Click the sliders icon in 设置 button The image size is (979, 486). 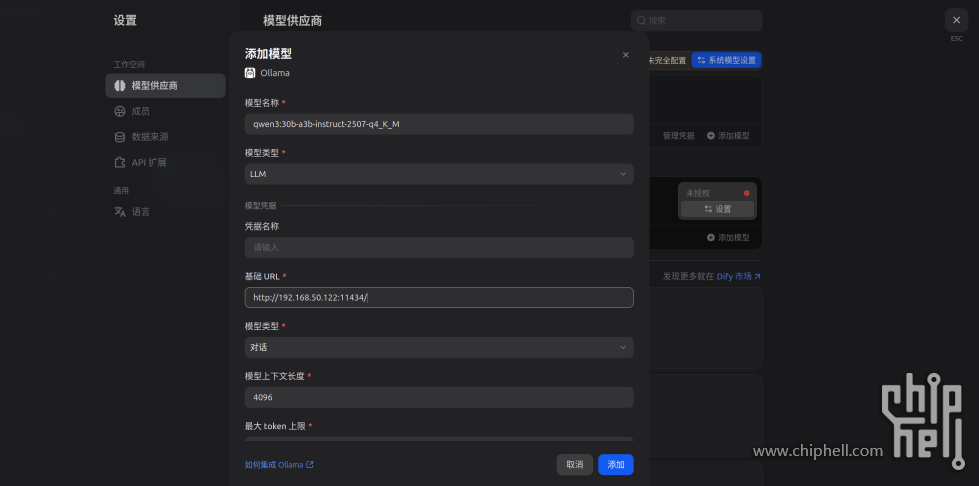pyautogui.click(x=708, y=209)
